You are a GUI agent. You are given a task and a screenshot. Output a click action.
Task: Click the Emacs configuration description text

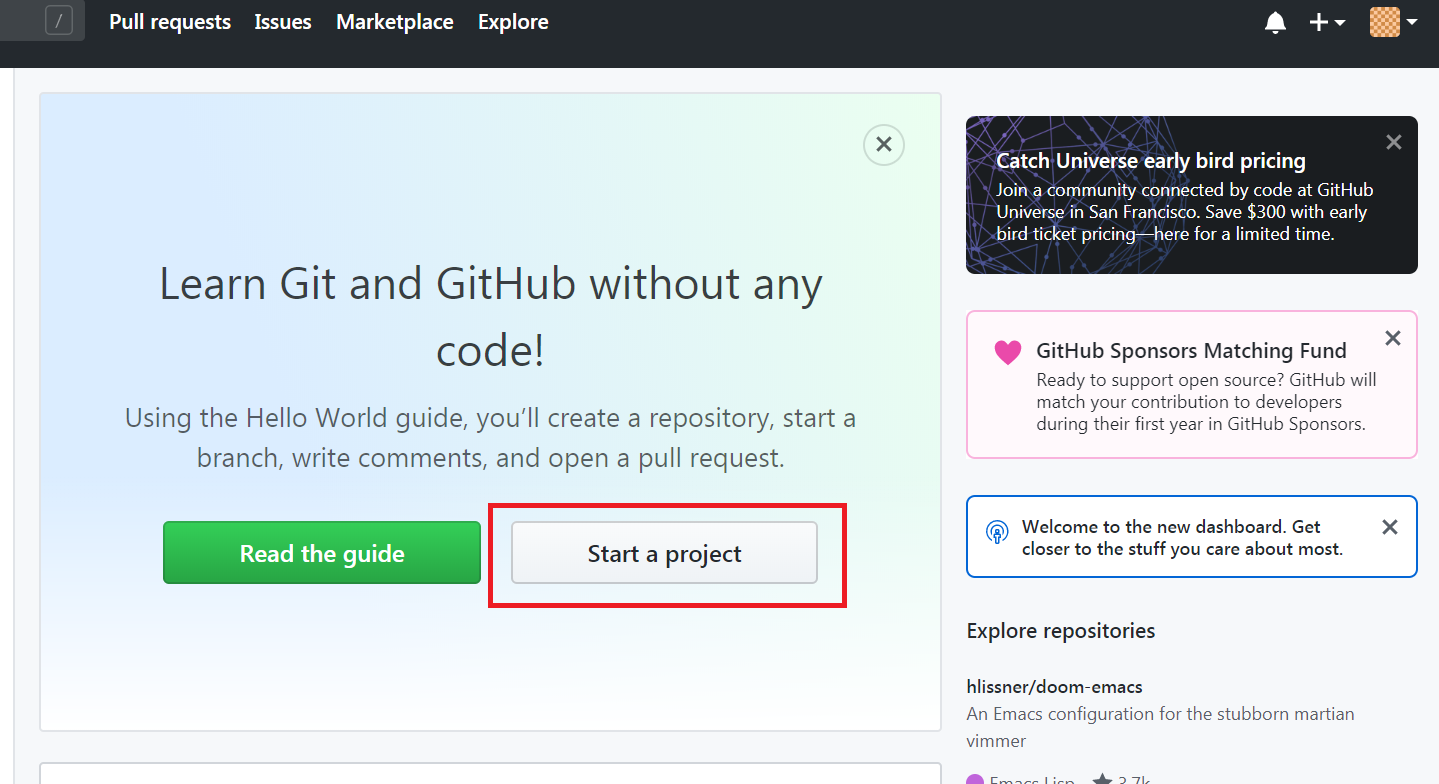point(1161,727)
